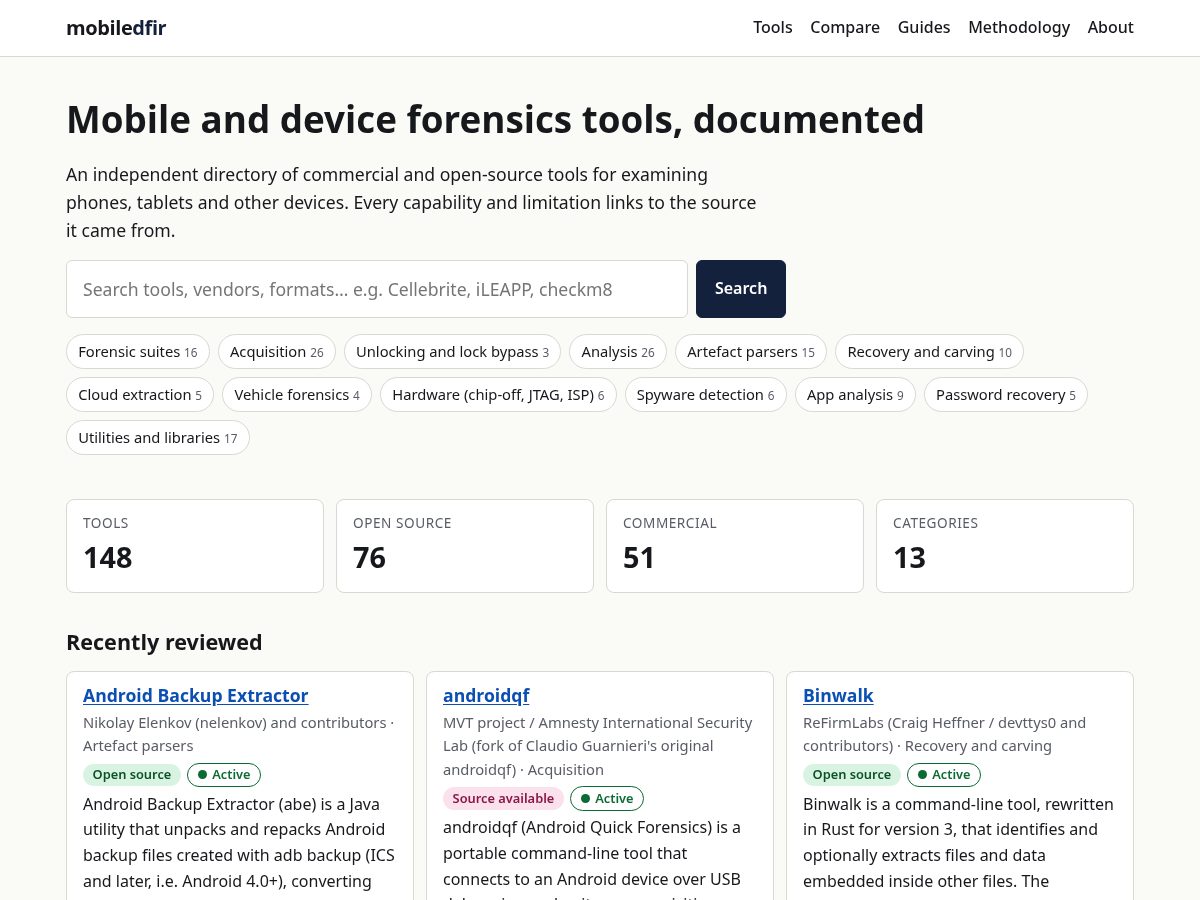
Task: Go to the Guides page
Action: pos(924,28)
